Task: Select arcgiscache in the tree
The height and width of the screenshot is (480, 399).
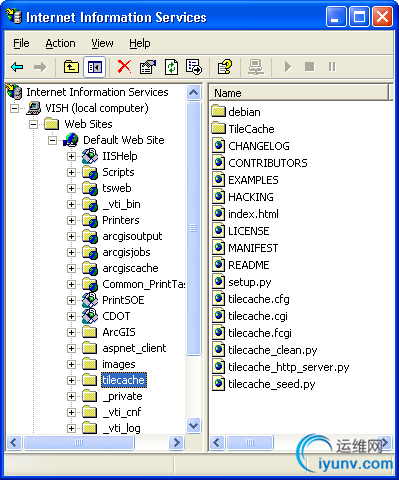Action: 130,268
